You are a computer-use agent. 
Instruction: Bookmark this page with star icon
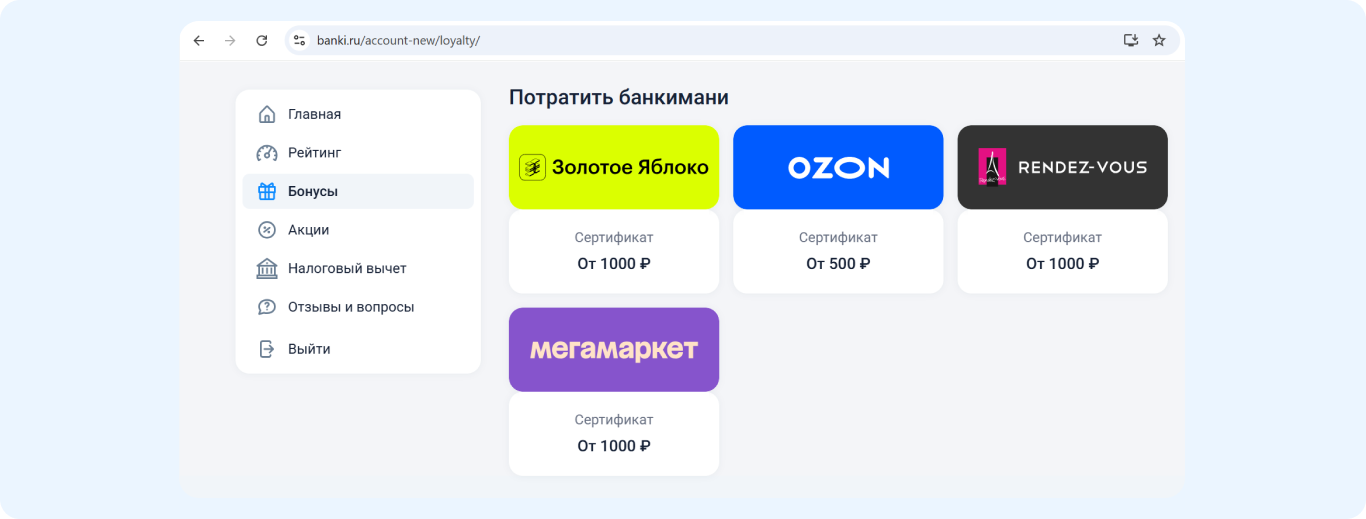(1159, 41)
